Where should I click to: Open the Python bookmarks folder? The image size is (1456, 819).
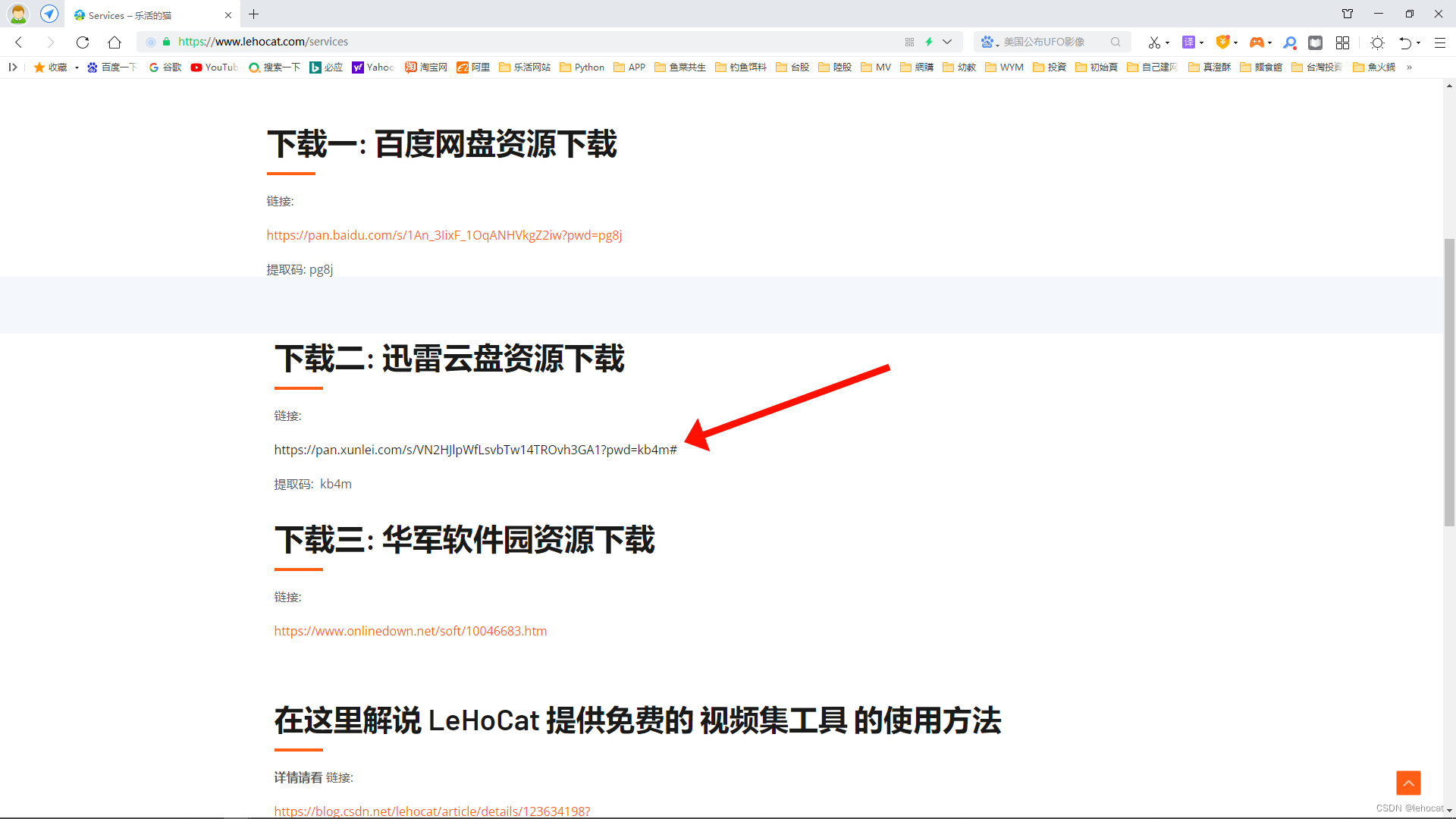(582, 67)
